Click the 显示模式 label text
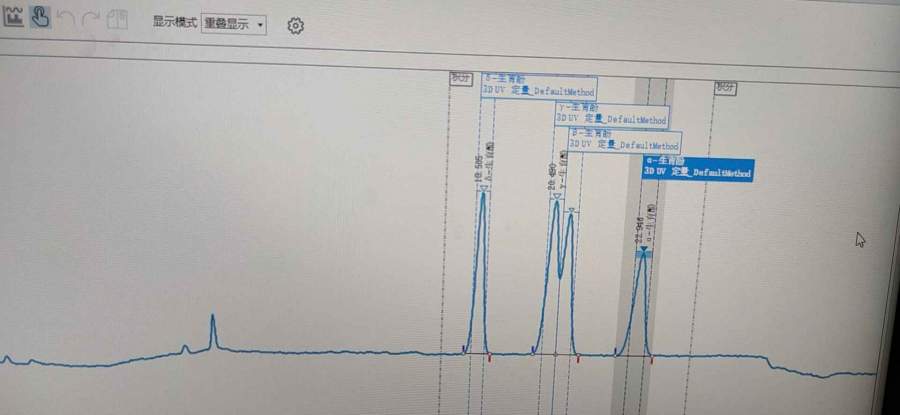Viewport: 900px width, 415px height. [174, 22]
